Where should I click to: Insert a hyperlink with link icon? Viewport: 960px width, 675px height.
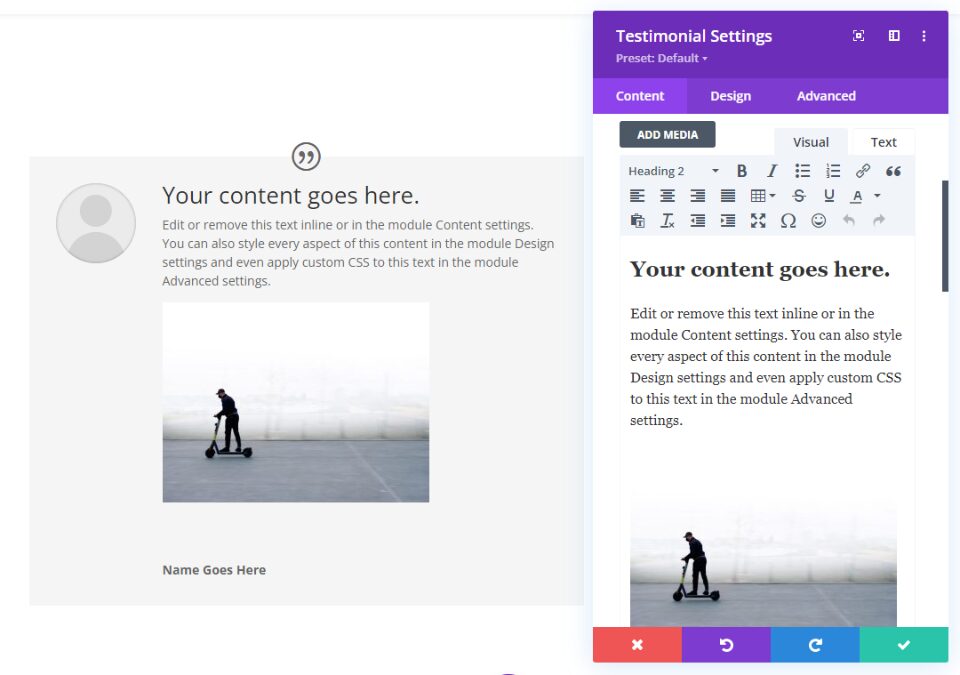(x=863, y=171)
